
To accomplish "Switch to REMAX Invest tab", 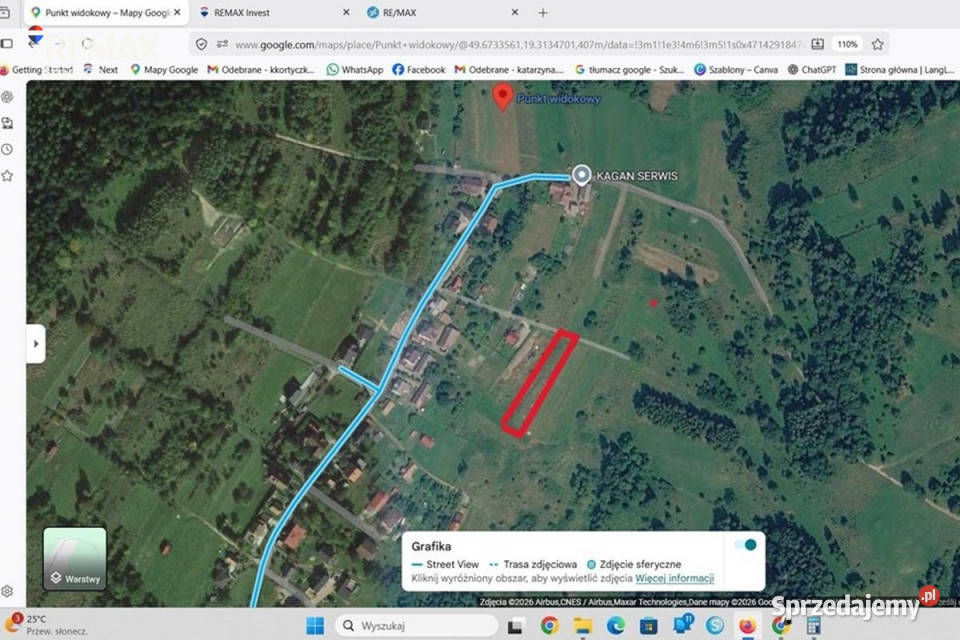I will point(272,12).
